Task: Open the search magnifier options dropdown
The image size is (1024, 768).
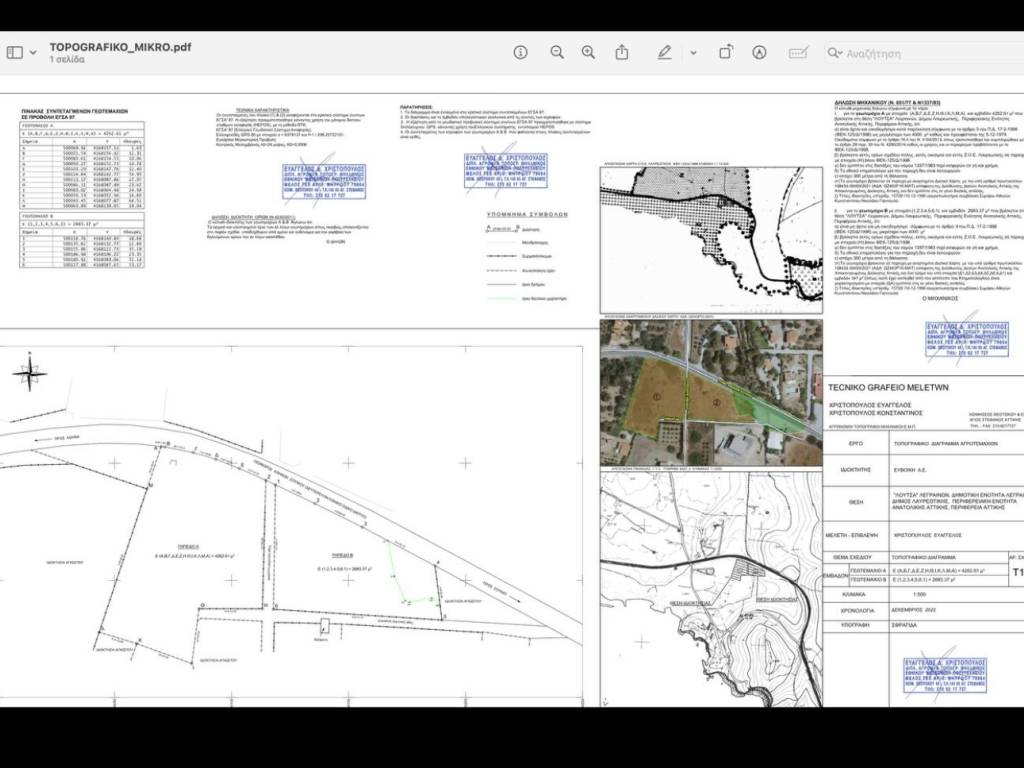Action: (x=835, y=53)
